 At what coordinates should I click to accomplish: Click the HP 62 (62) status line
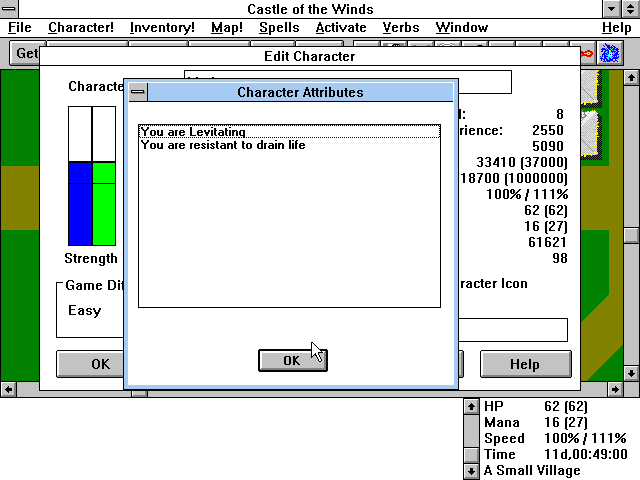coord(536,406)
